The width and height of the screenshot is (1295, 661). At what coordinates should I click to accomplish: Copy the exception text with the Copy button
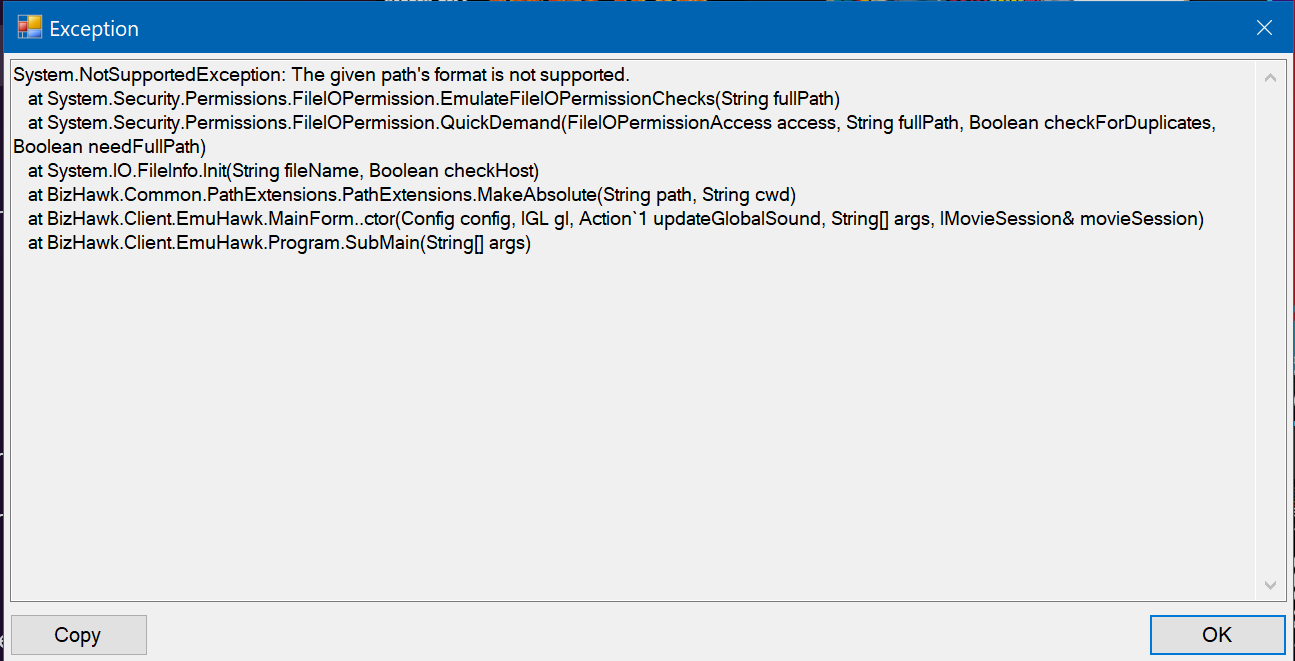tap(78, 635)
